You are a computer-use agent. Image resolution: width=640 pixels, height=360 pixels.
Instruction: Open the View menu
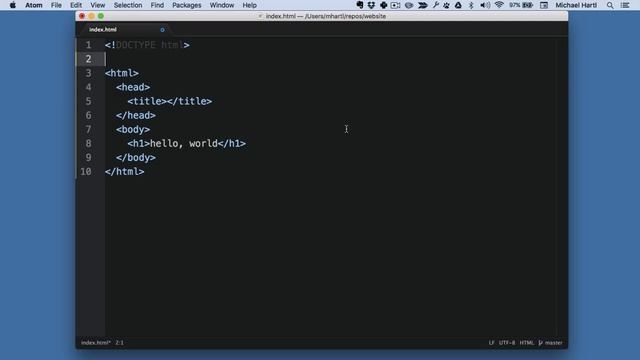pos(98,5)
